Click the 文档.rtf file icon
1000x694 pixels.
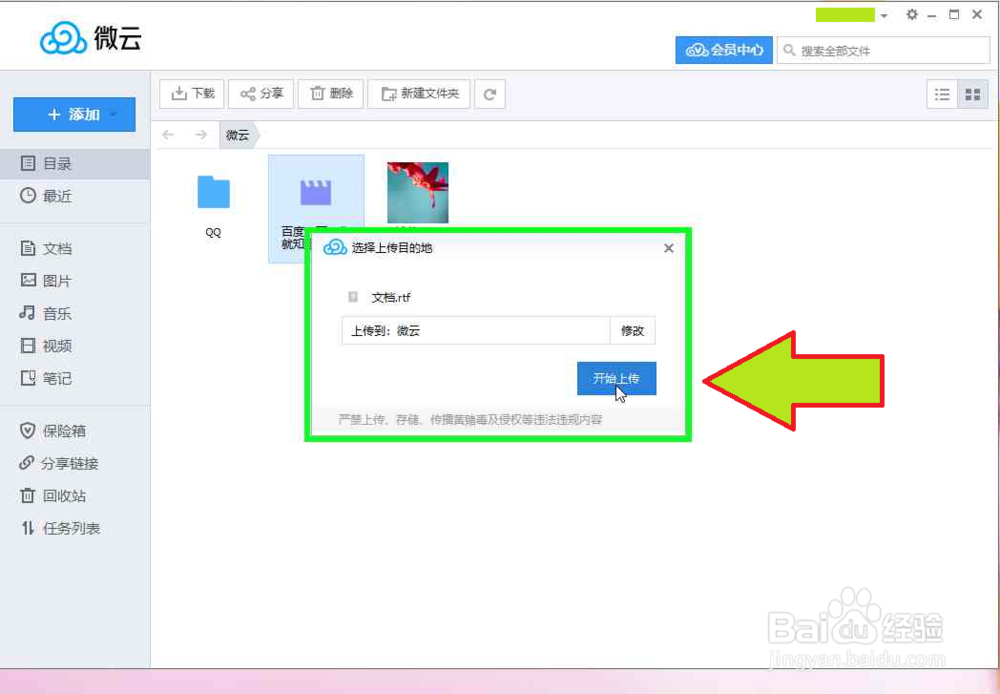click(x=353, y=297)
